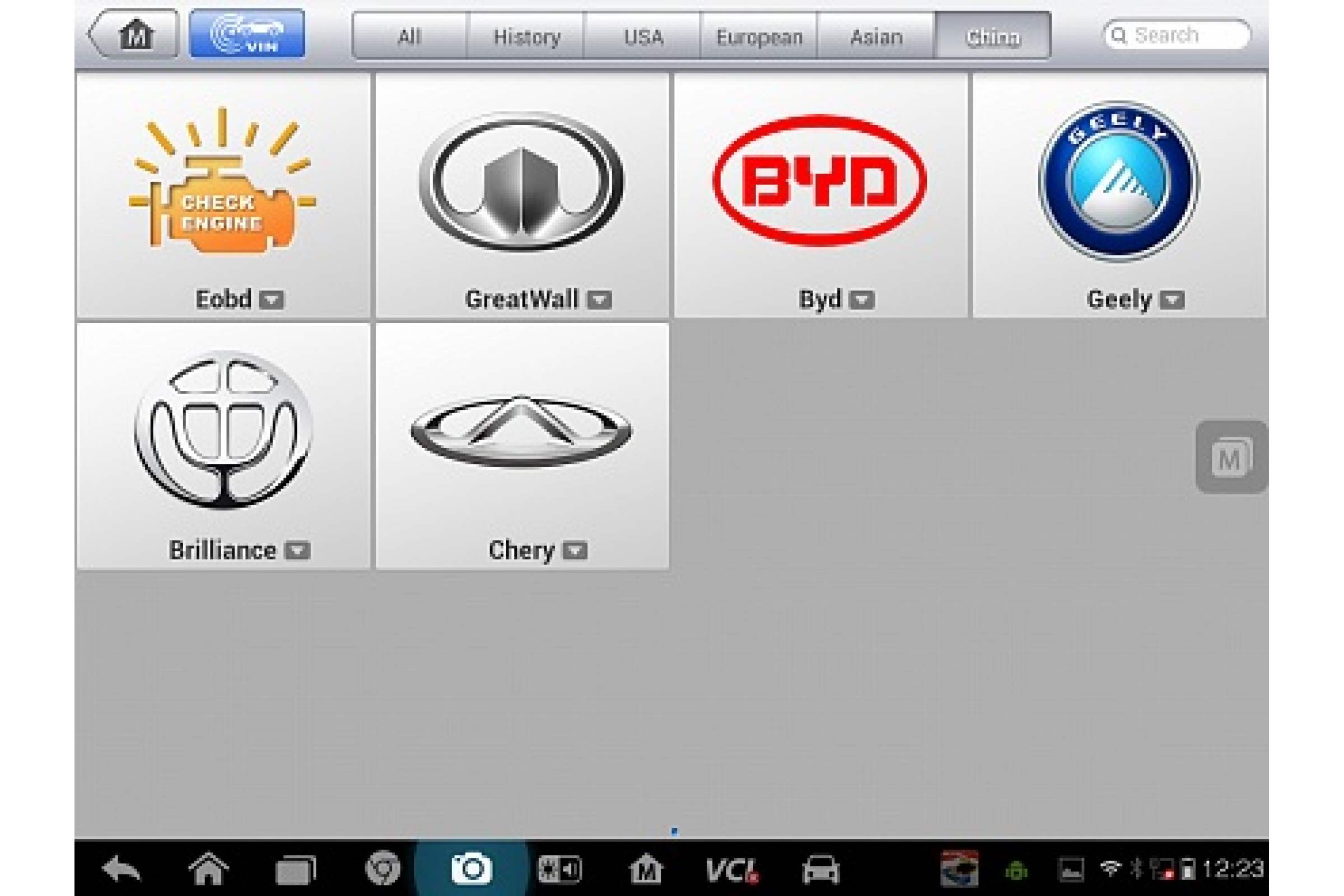Open the Brilliance brand logo
Screen dimensions: 1344x896
(223, 430)
